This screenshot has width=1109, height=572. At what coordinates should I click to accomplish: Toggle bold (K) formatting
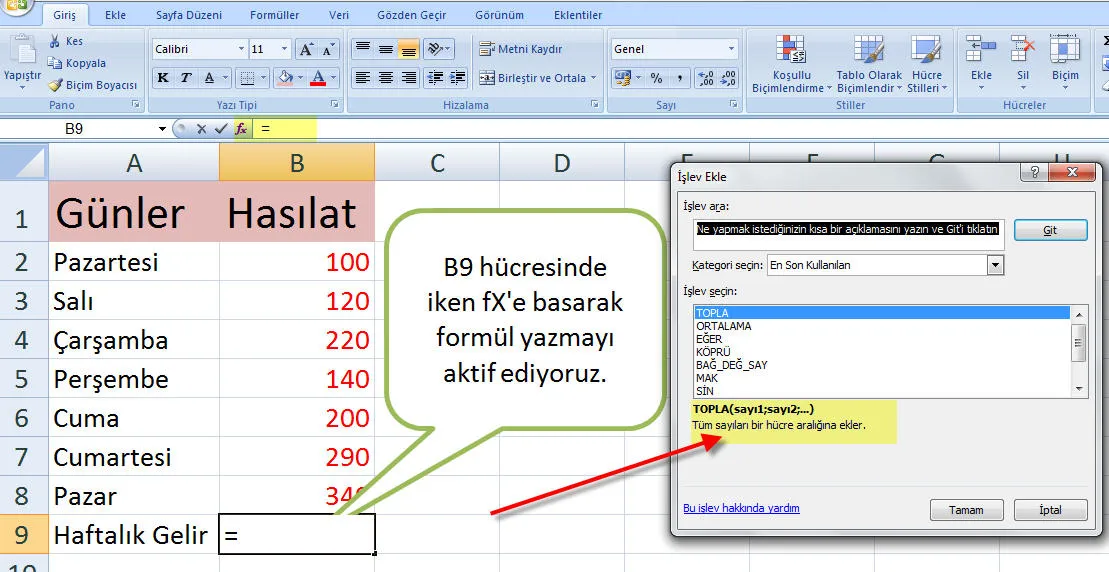tap(163, 78)
